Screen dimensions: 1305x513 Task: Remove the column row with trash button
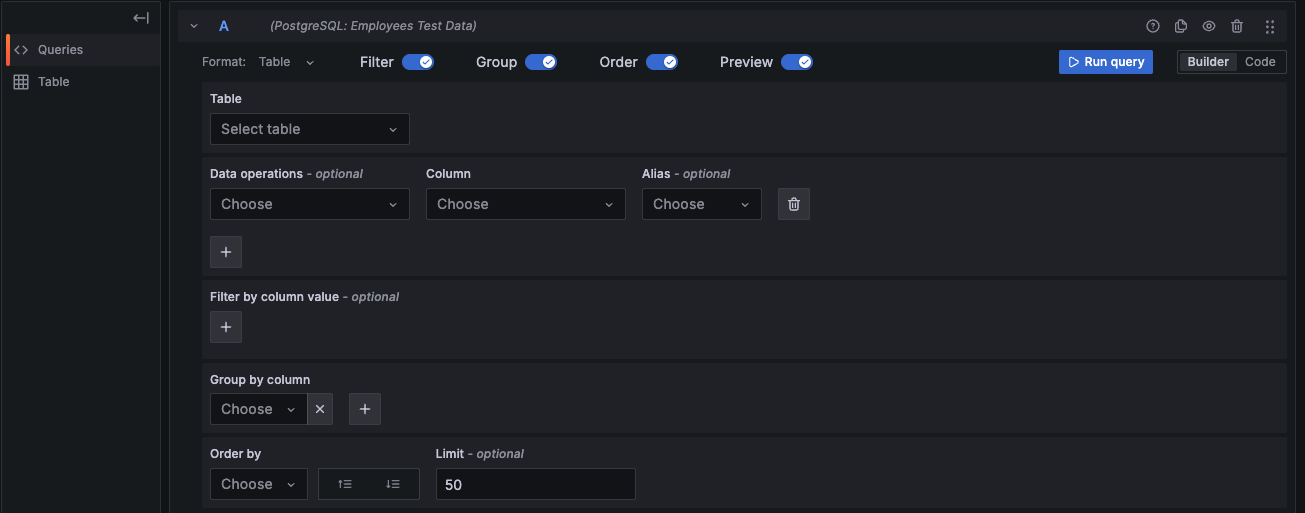click(x=794, y=204)
